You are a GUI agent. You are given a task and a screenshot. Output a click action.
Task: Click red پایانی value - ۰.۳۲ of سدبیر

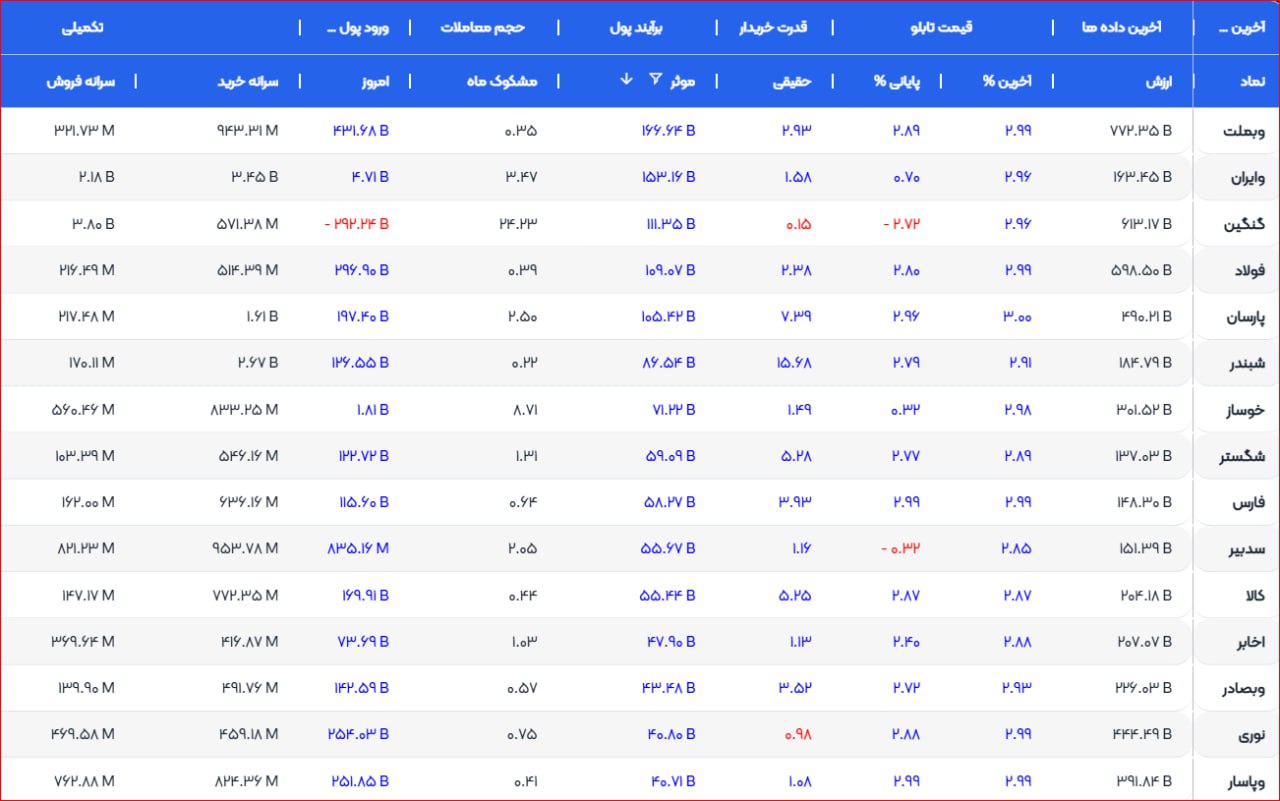(x=901, y=549)
